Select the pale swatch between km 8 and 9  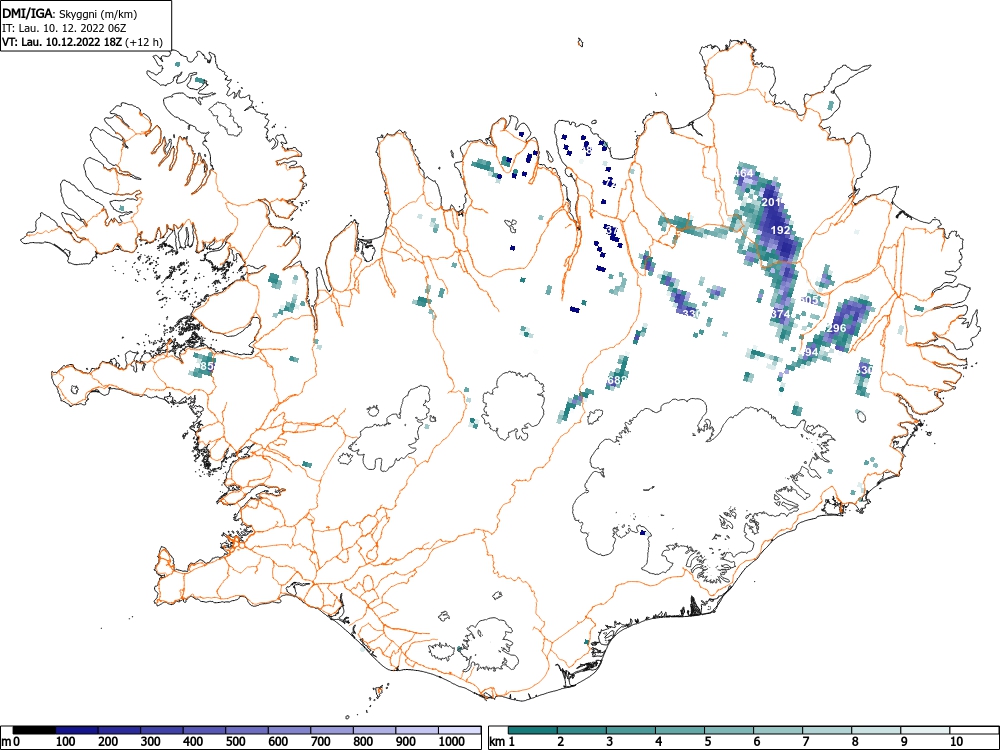[x=876, y=730]
